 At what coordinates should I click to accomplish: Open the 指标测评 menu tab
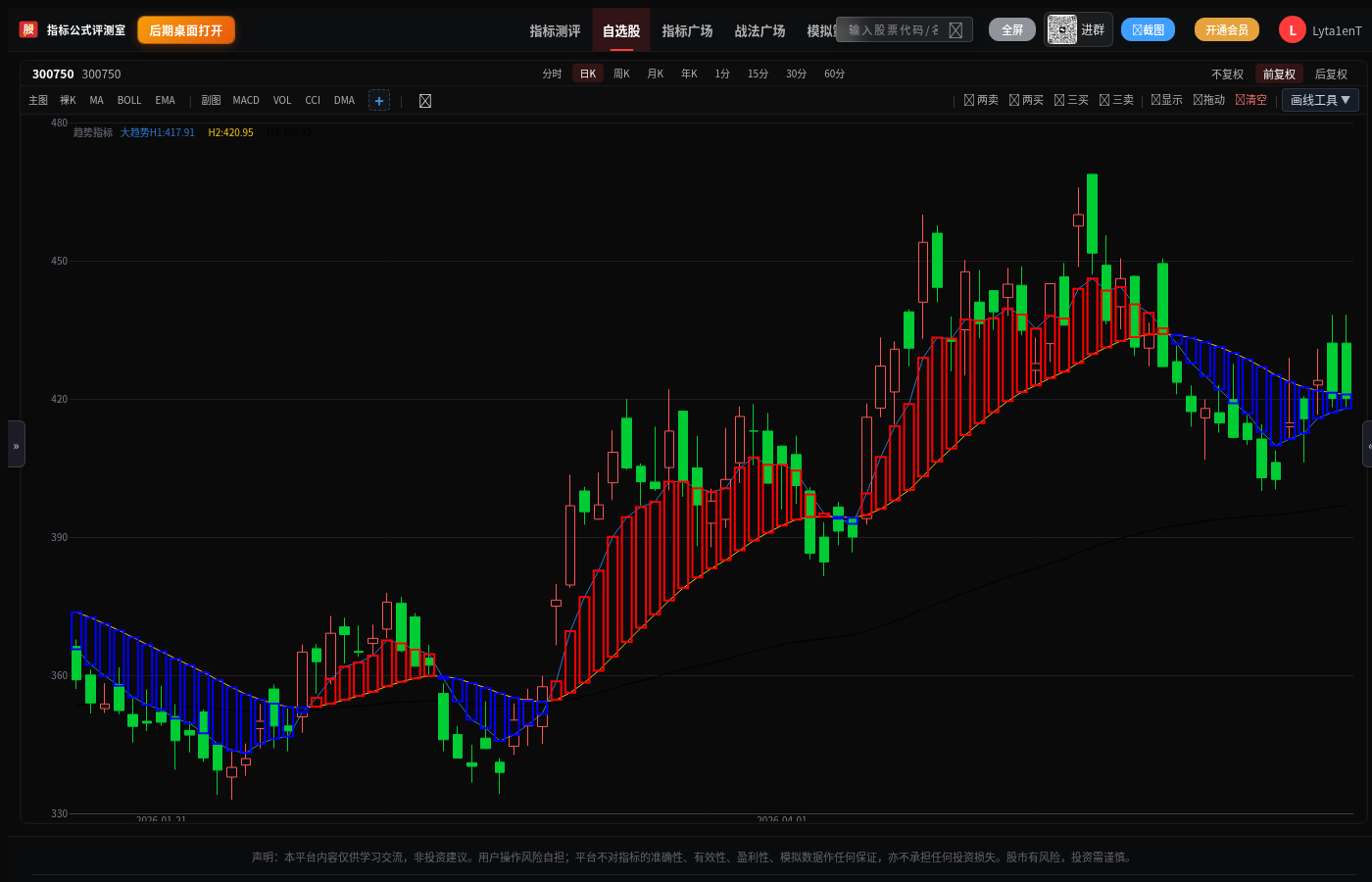tap(555, 30)
